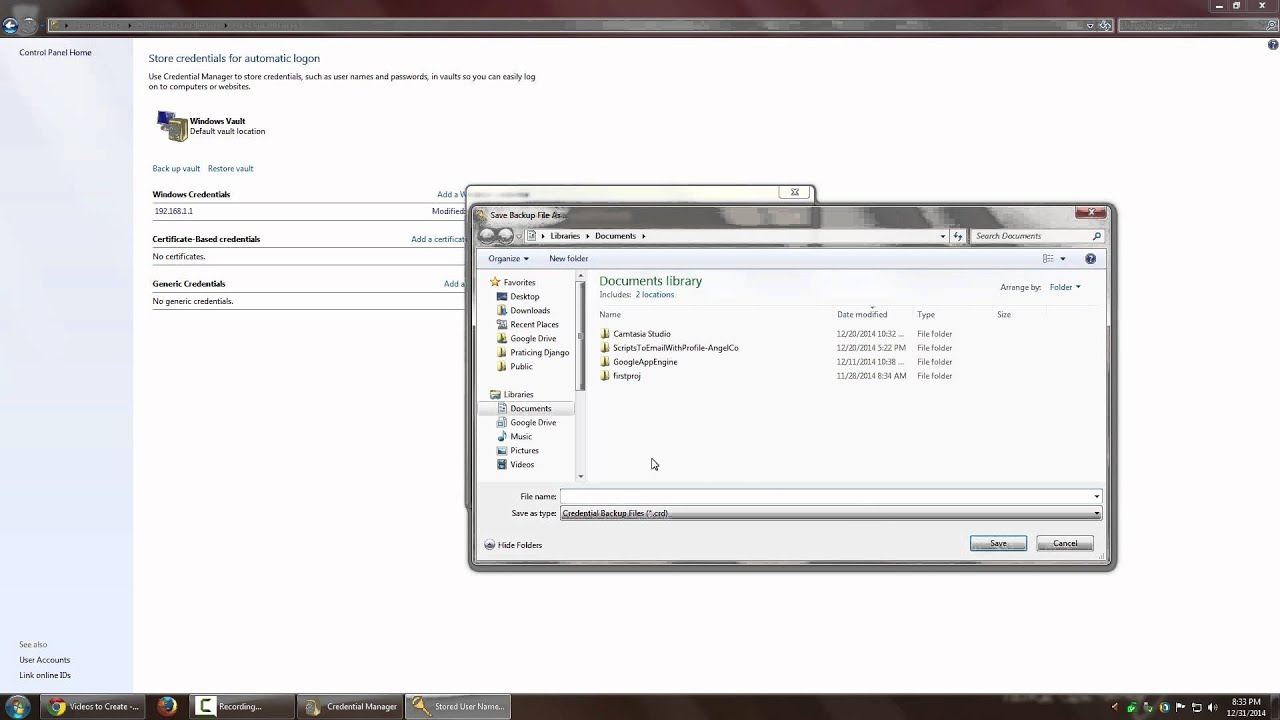Click the navigation pane scrollbar
Image resolution: width=1280 pixels, height=720 pixels.
pos(580,337)
